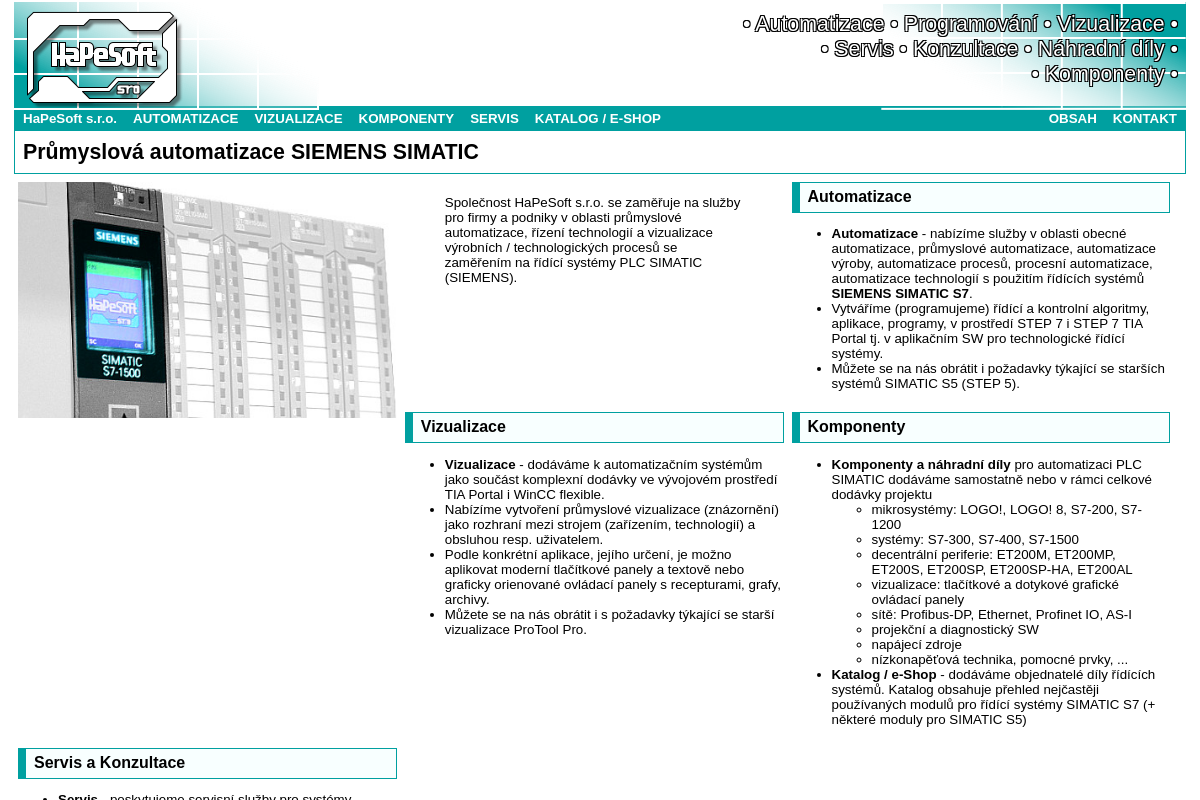Click the Siemens SIMATIC S7-1500 image
This screenshot has width=1200, height=800.
(207, 300)
